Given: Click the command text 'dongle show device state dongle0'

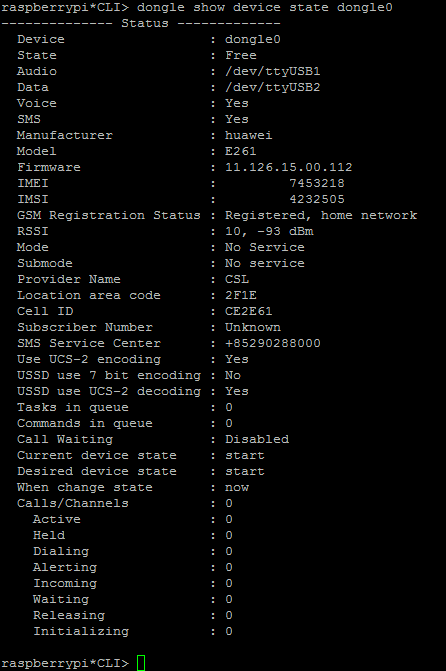Looking at the screenshot, I should [265, 8].
